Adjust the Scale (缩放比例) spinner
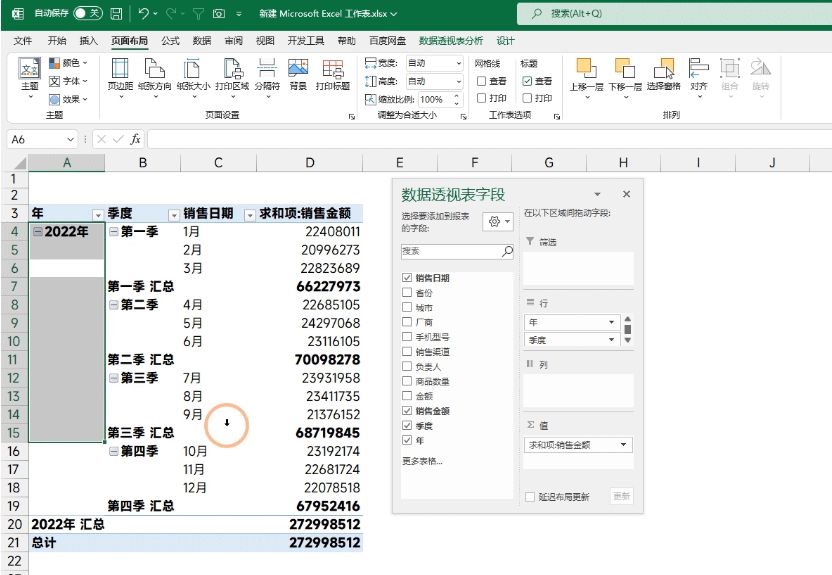Viewport: 832px width, 575px height. [x=457, y=99]
